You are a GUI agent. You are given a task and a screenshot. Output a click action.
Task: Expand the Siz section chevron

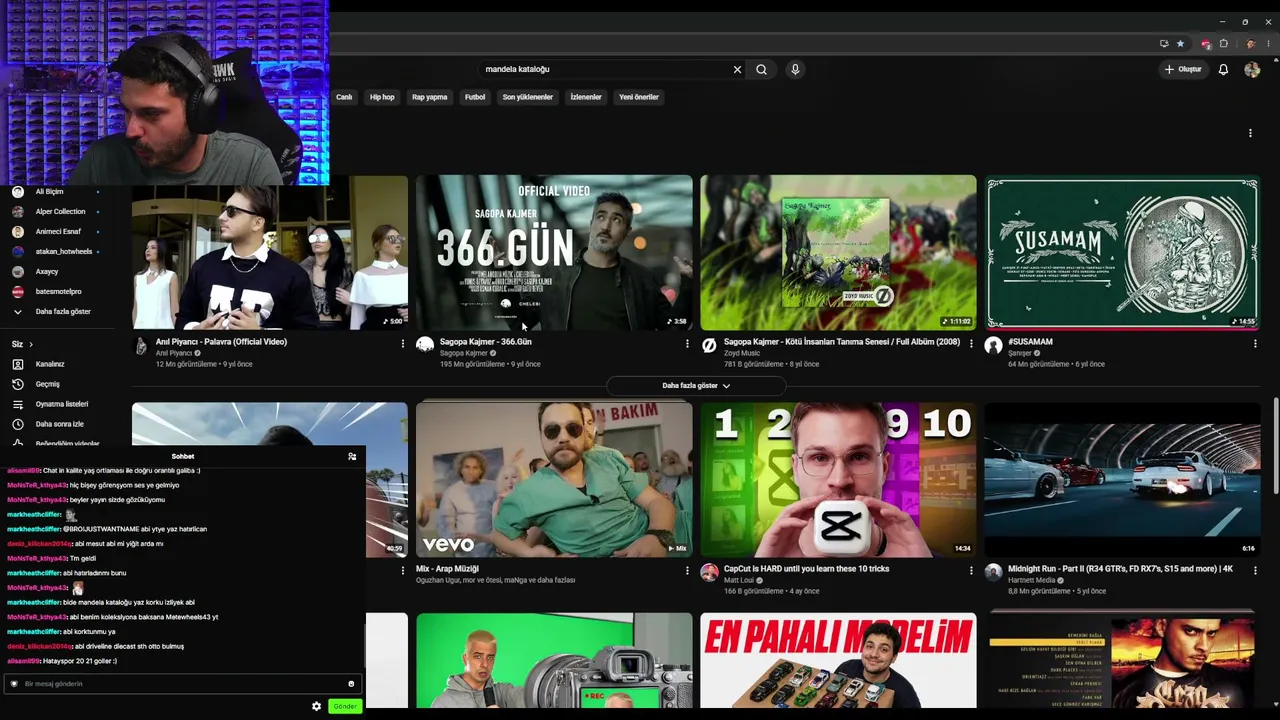32,344
